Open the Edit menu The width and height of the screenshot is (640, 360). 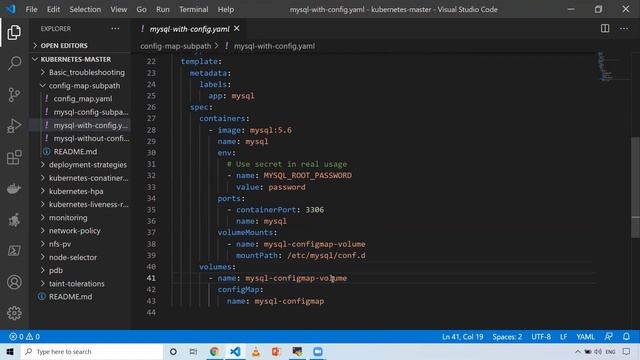[x=53, y=9]
